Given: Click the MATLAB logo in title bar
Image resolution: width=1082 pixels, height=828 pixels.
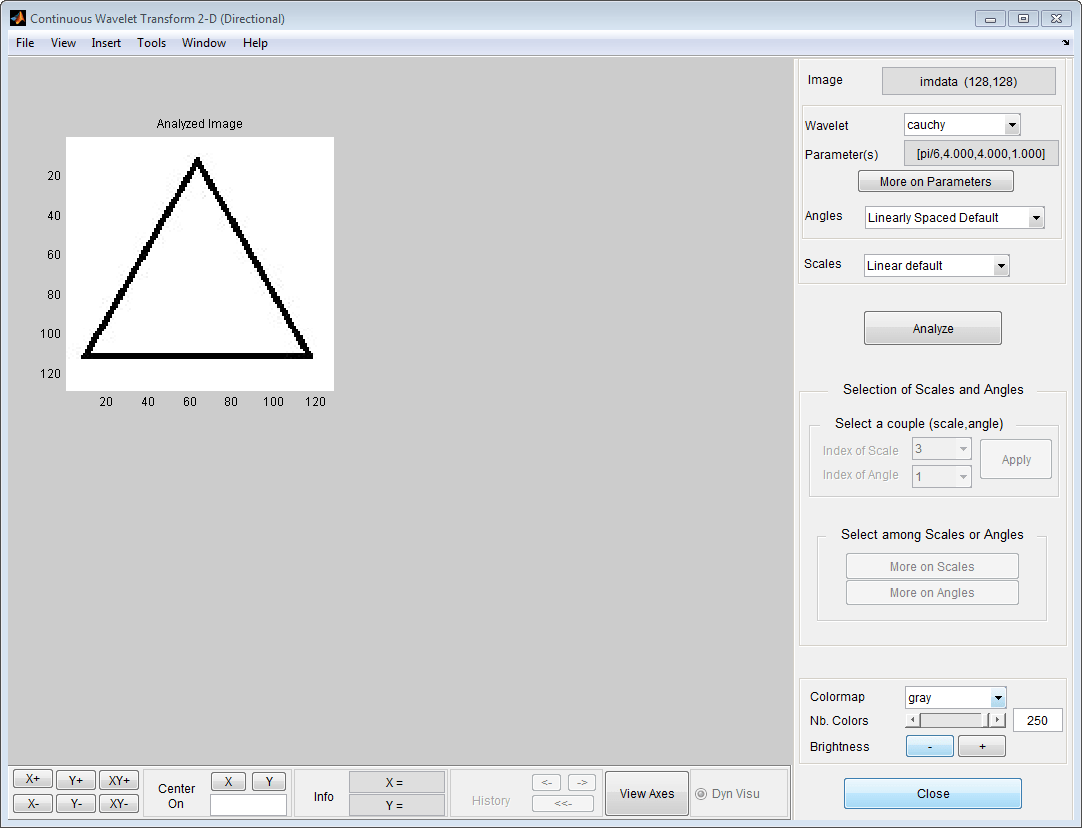Looking at the screenshot, I should tap(17, 18).
